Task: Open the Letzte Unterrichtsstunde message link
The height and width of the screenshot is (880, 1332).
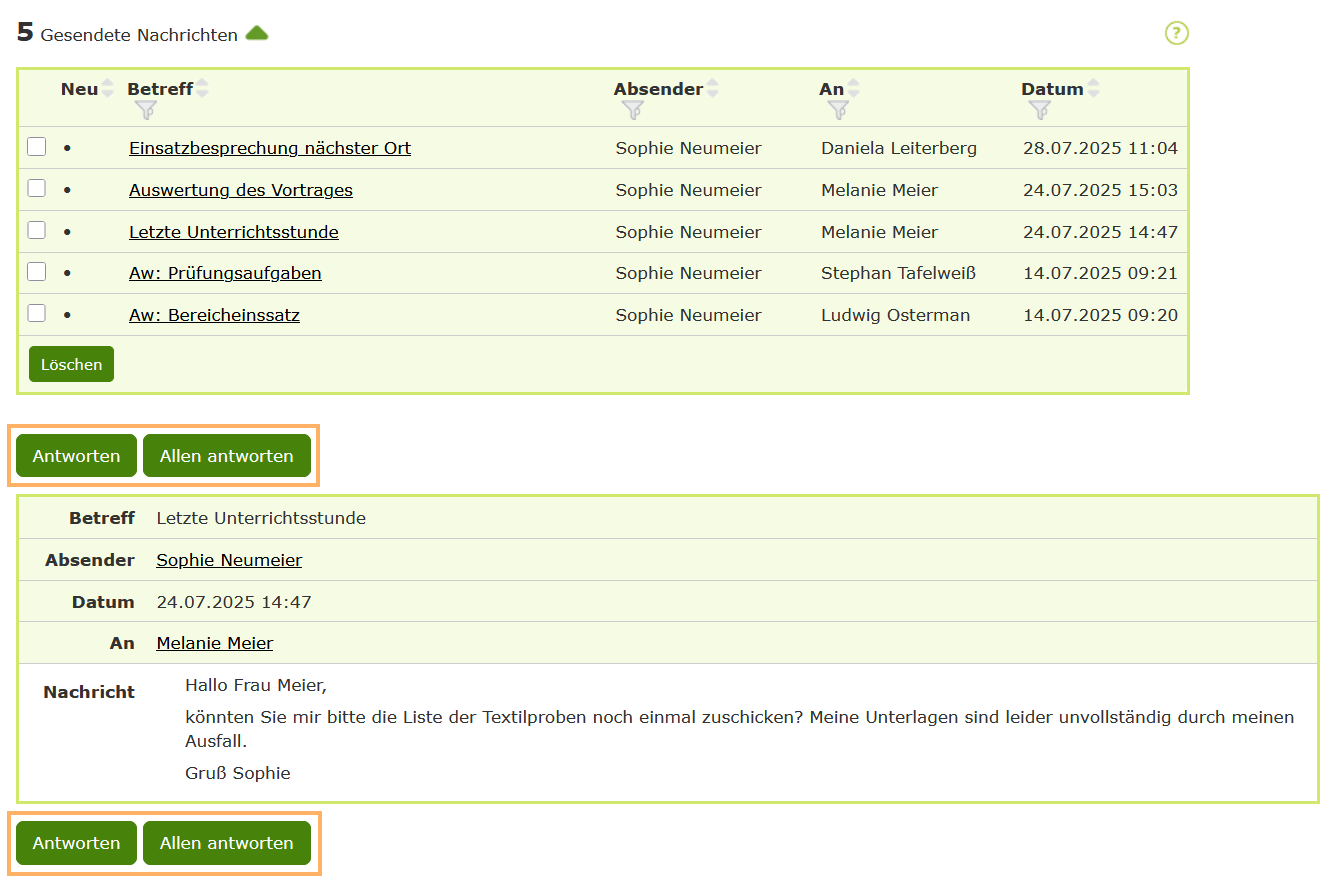Action: (x=233, y=232)
